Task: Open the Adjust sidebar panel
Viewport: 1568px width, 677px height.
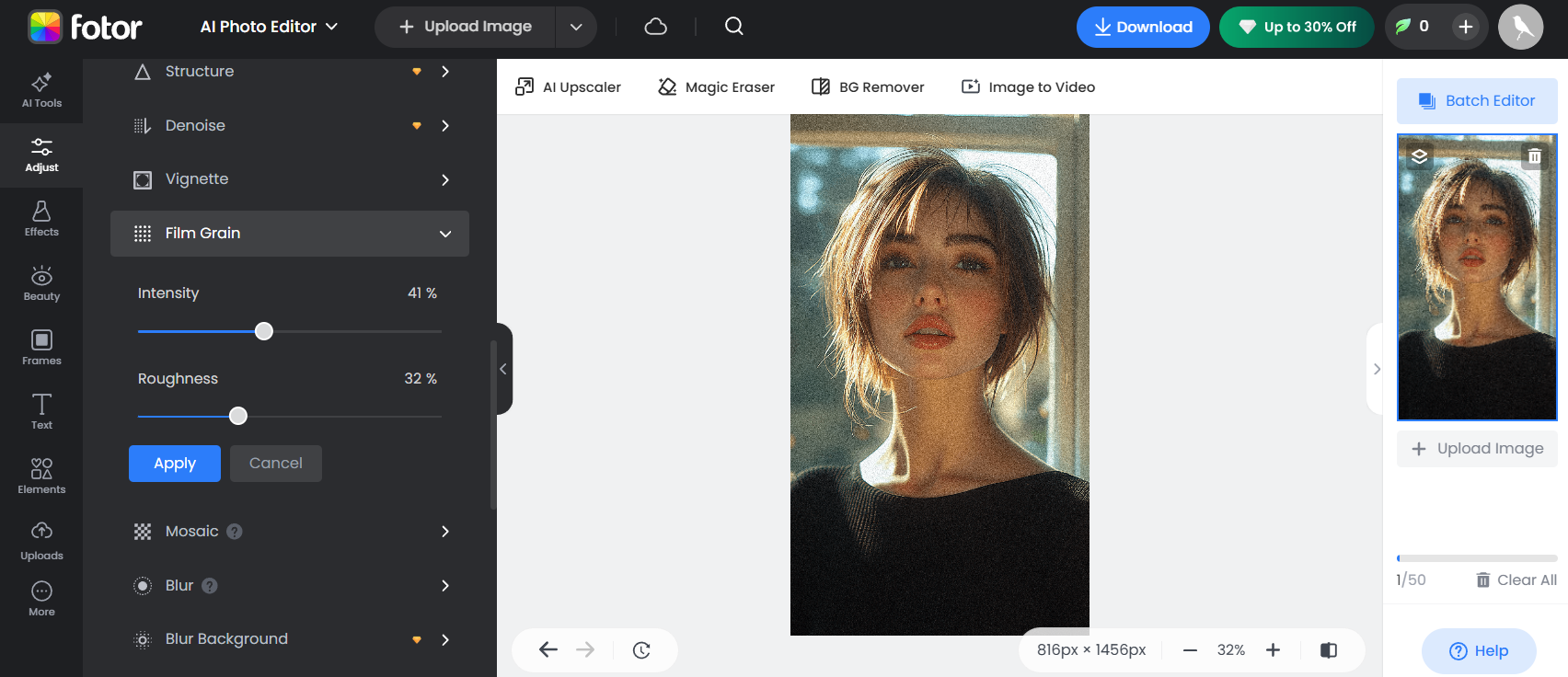Action: 41,155
